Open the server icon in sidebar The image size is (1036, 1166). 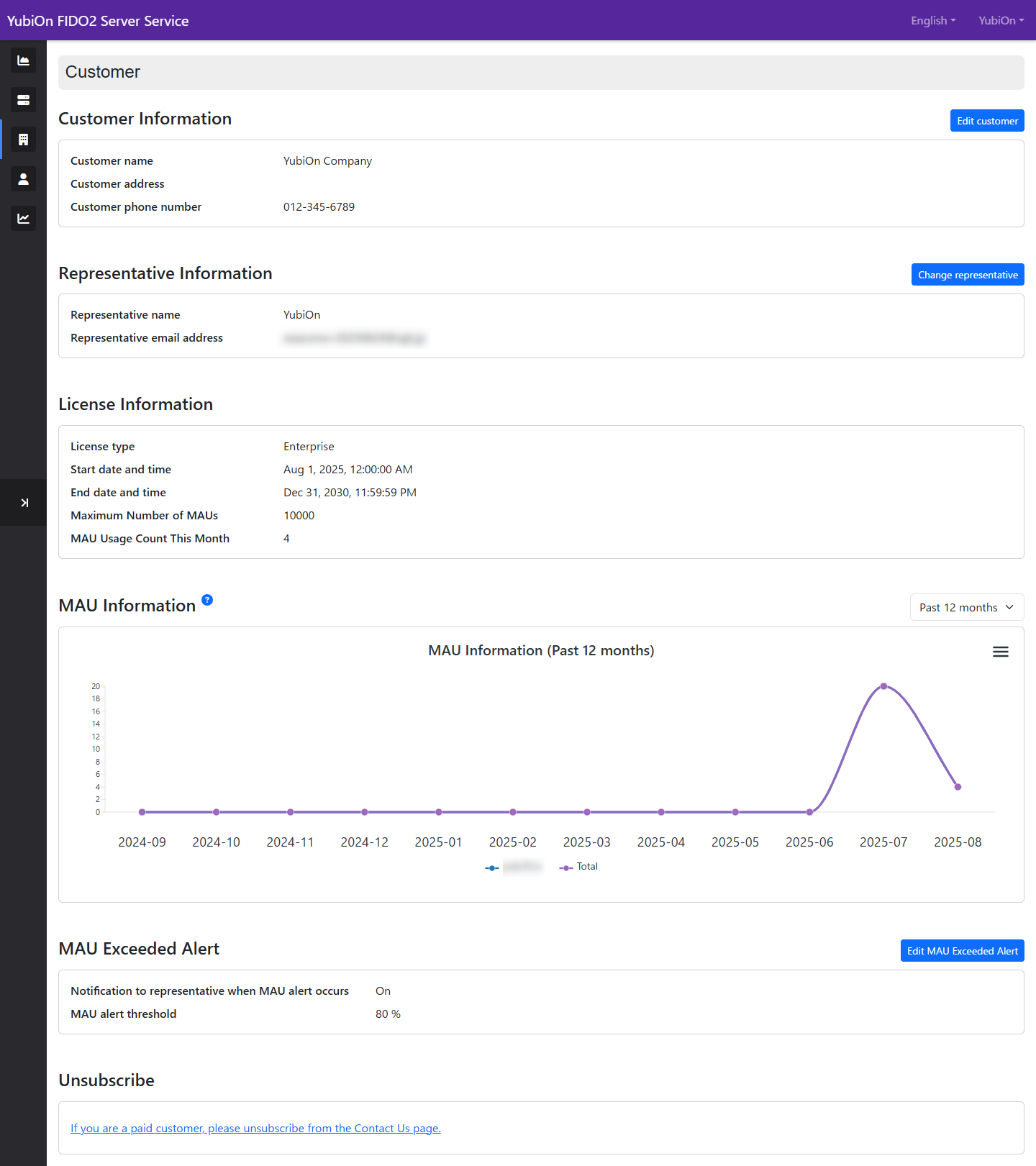point(23,100)
